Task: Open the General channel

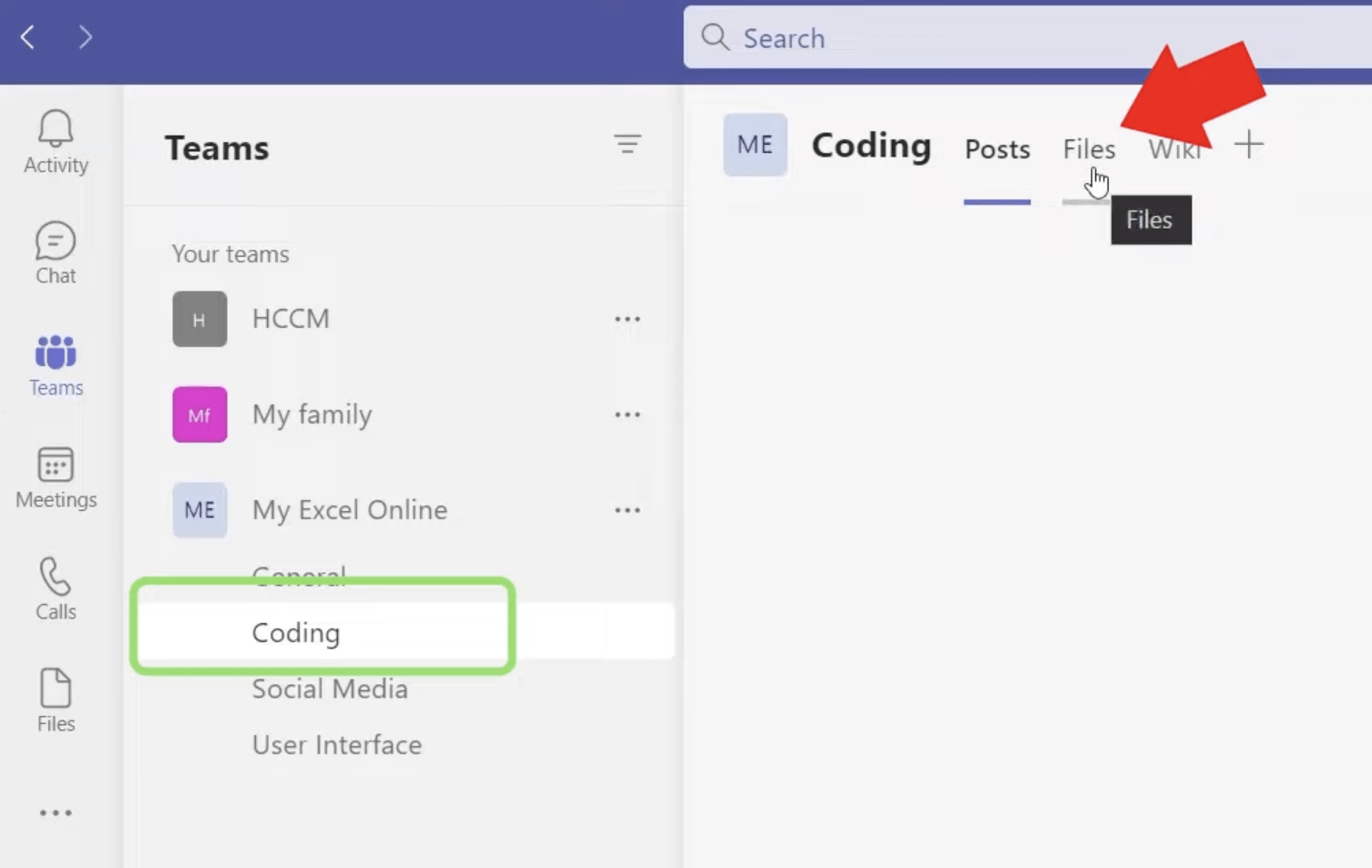Action: pos(299,576)
